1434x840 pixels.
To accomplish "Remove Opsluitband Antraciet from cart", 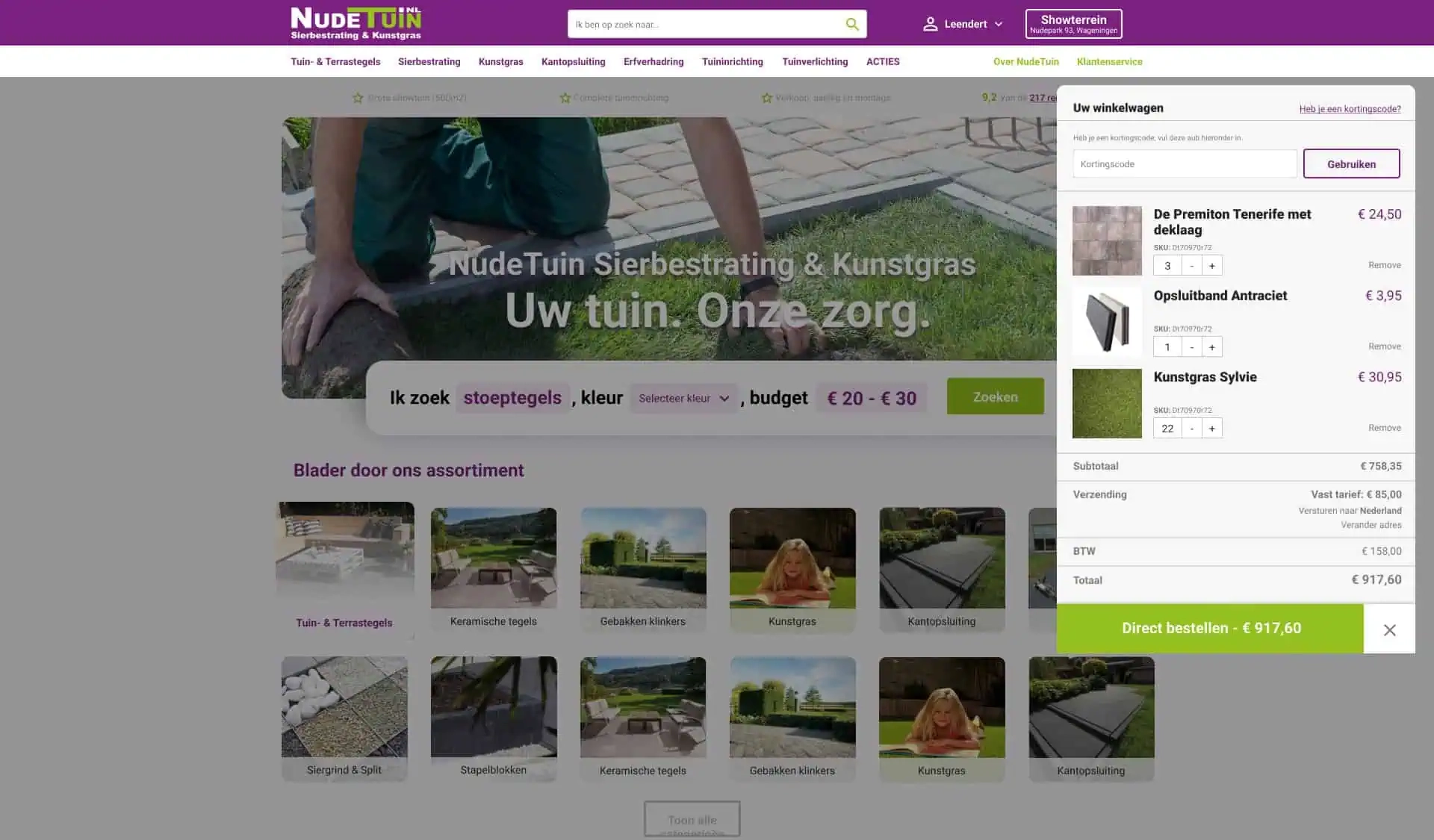I will coord(1384,346).
